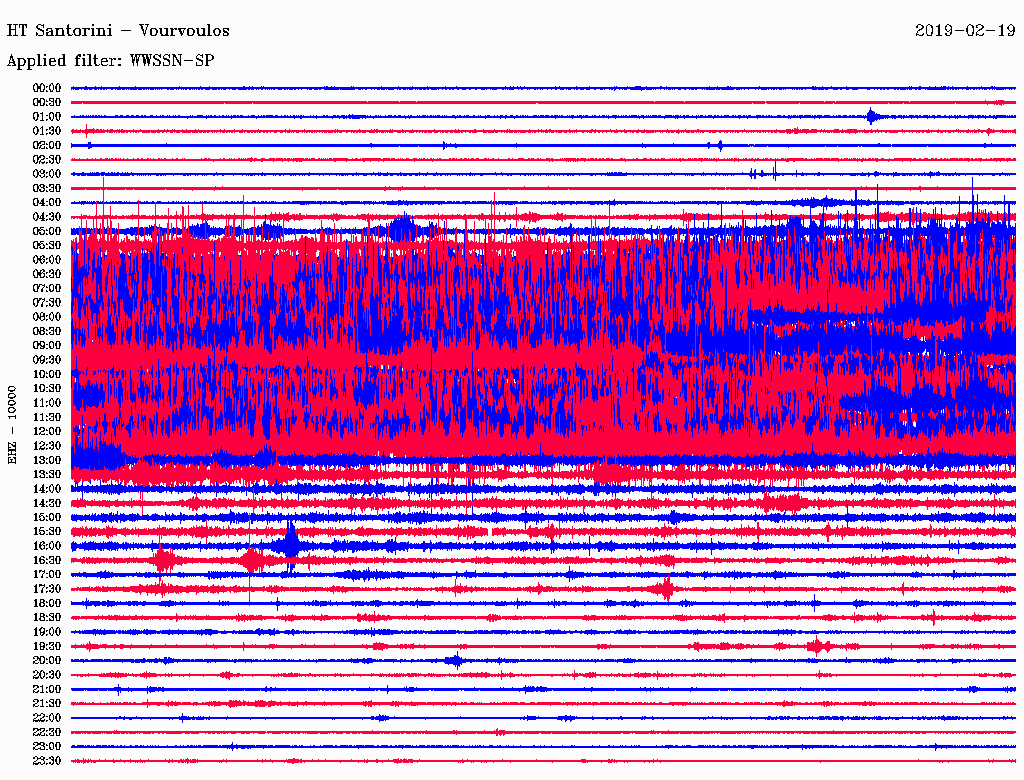Image resolution: width=1024 pixels, height=780 pixels.
Task: Click the 19:30 time label
Action: [x=47, y=647]
